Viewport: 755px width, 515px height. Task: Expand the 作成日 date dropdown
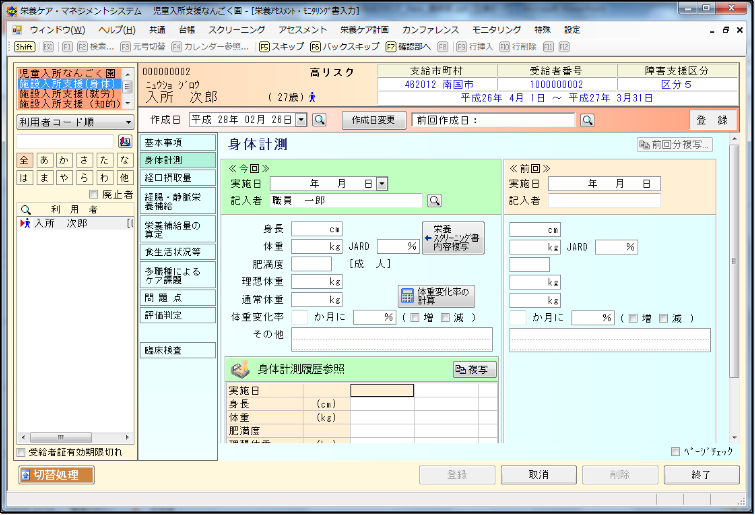click(302, 120)
